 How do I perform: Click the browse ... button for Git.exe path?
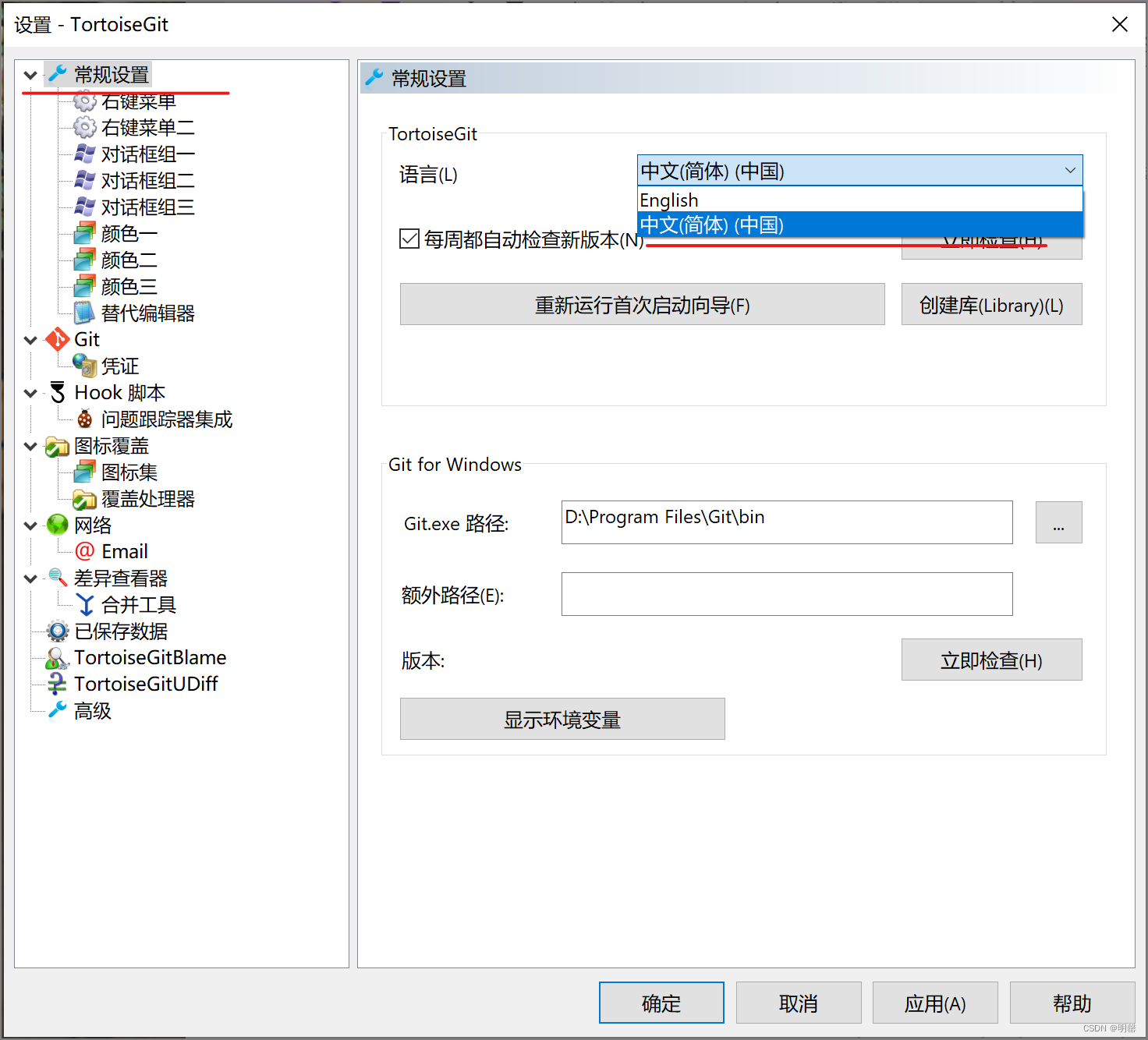1058,522
